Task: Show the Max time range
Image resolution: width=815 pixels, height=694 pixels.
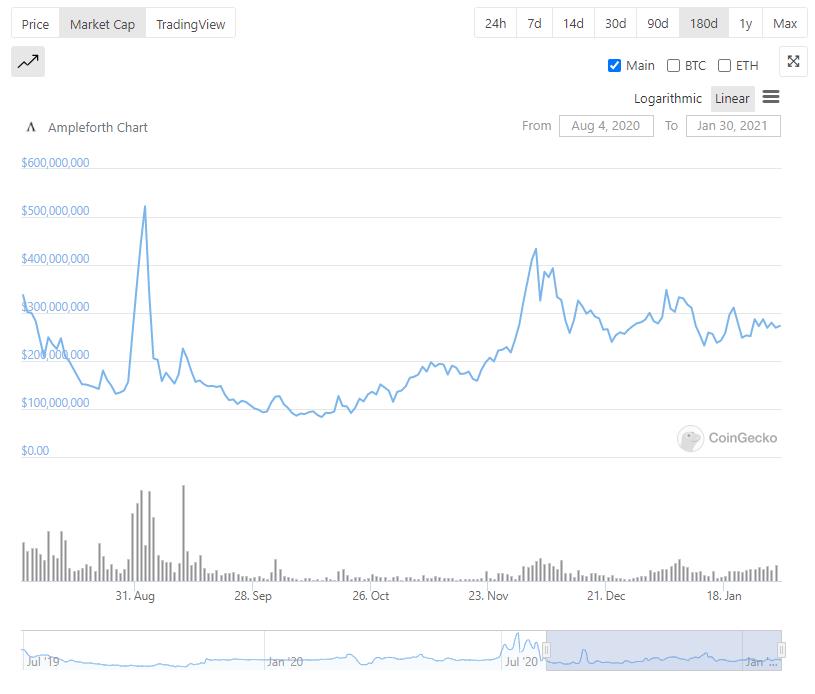Action: 785,23
